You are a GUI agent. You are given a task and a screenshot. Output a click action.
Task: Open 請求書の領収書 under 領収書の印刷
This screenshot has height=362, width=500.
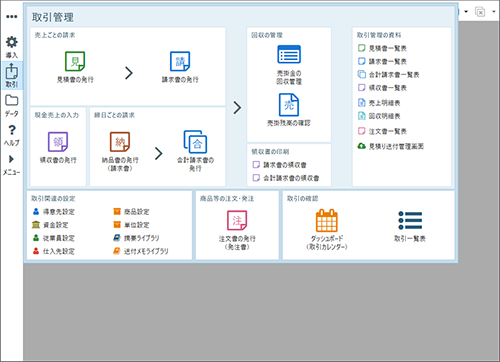tap(279, 165)
